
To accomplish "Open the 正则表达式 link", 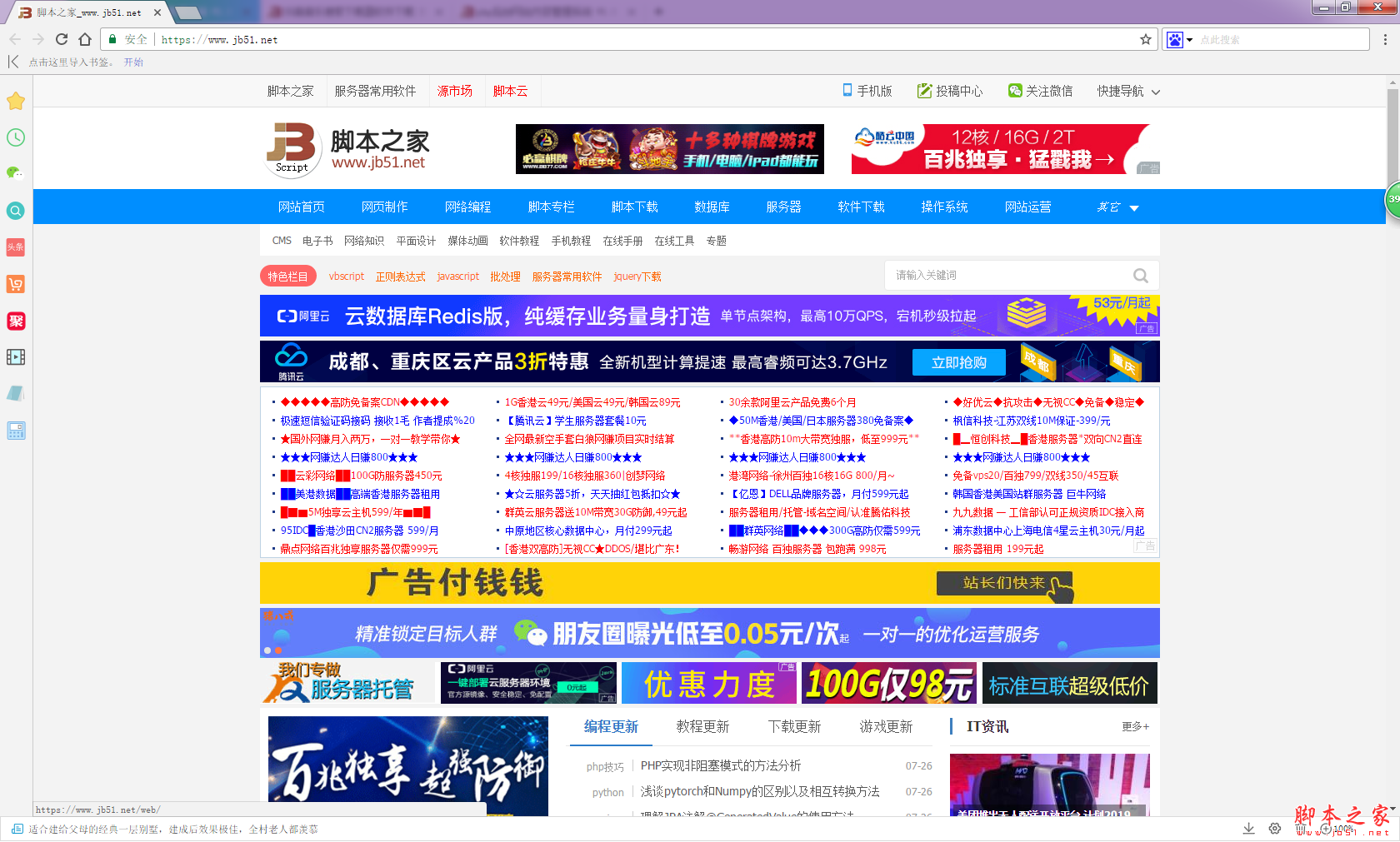I will point(400,277).
